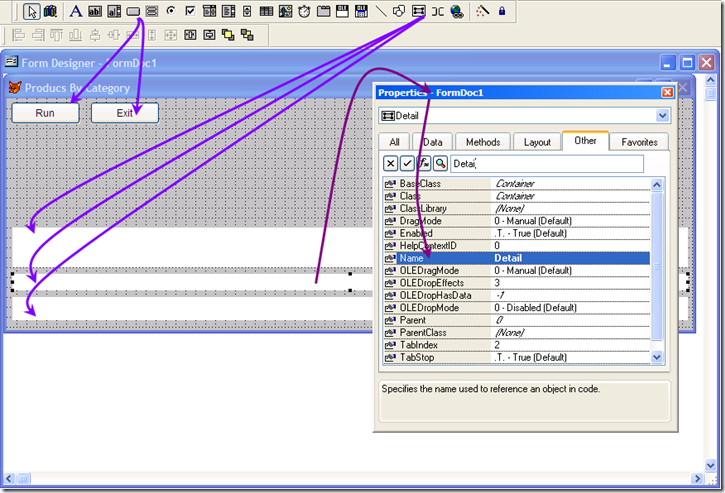The width and height of the screenshot is (725, 493).
Task: Click Form Designer horizontal scroll left arrow
Action: [9, 479]
